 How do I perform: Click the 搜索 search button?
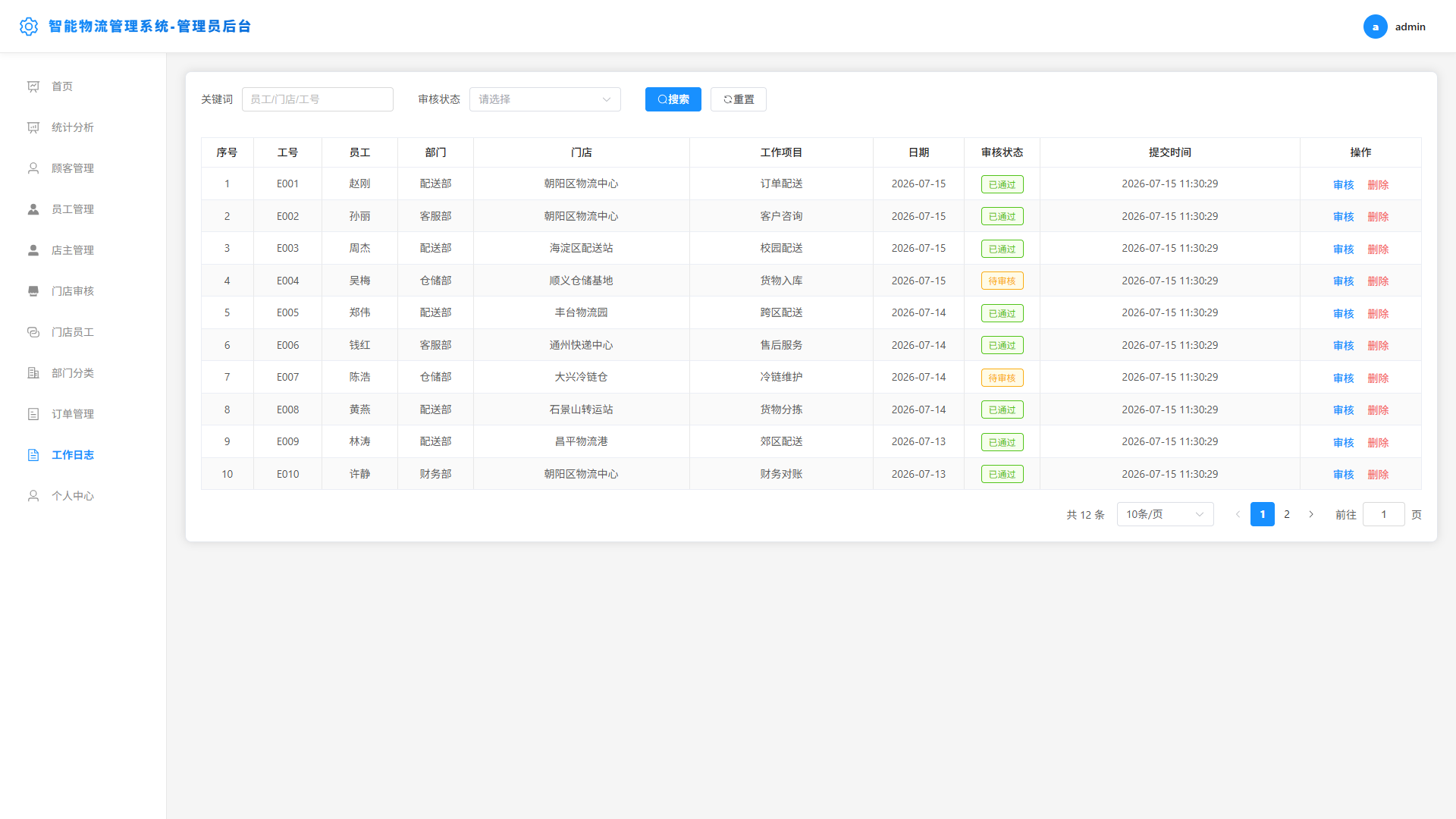(x=673, y=99)
